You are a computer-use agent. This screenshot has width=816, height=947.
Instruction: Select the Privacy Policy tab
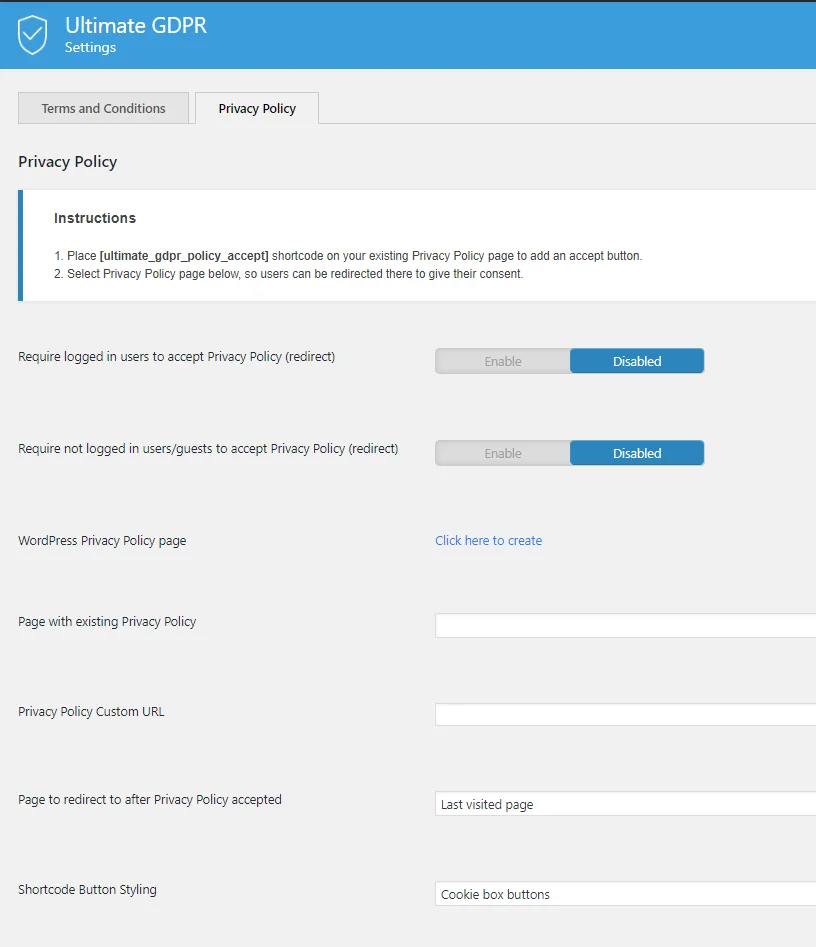coord(256,108)
